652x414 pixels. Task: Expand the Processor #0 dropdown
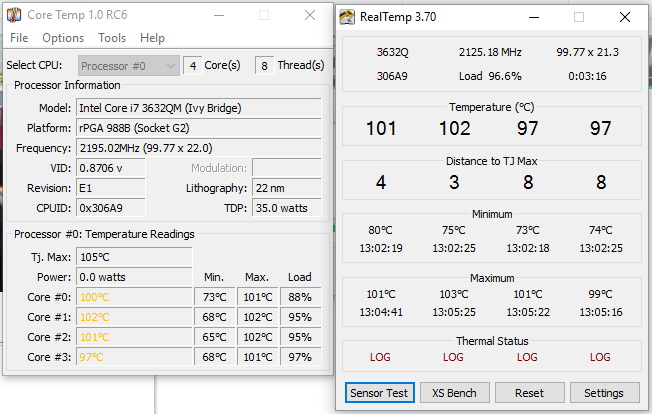(128, 66)
